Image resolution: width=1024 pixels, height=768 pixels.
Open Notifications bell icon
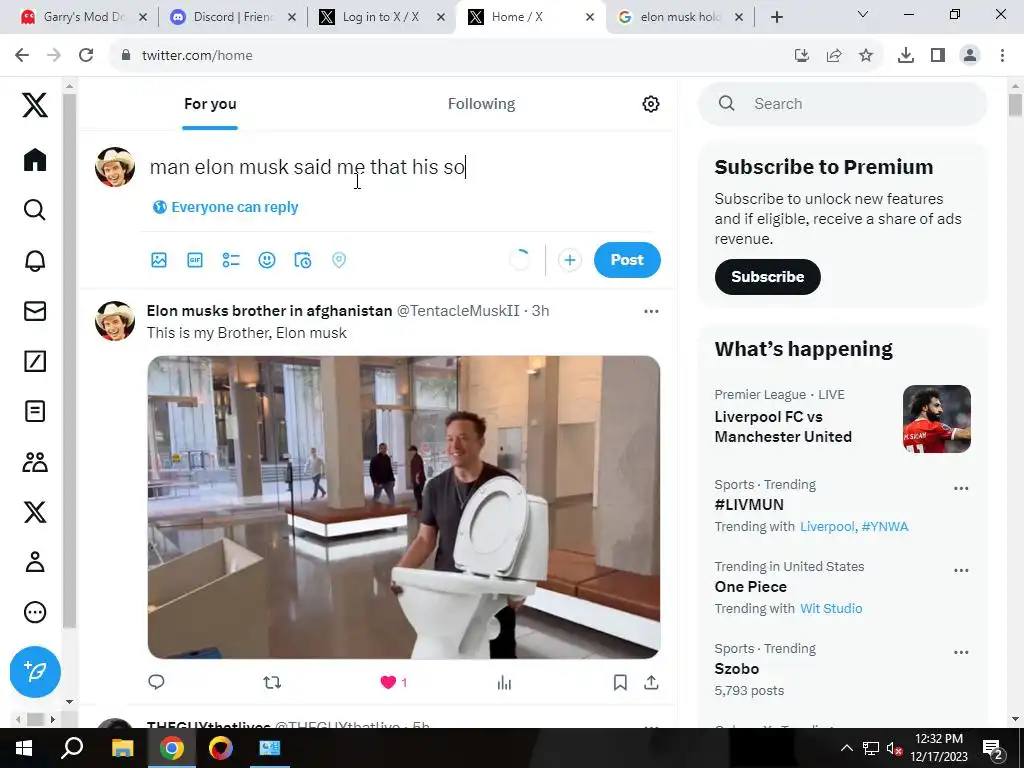coord(35,261)
